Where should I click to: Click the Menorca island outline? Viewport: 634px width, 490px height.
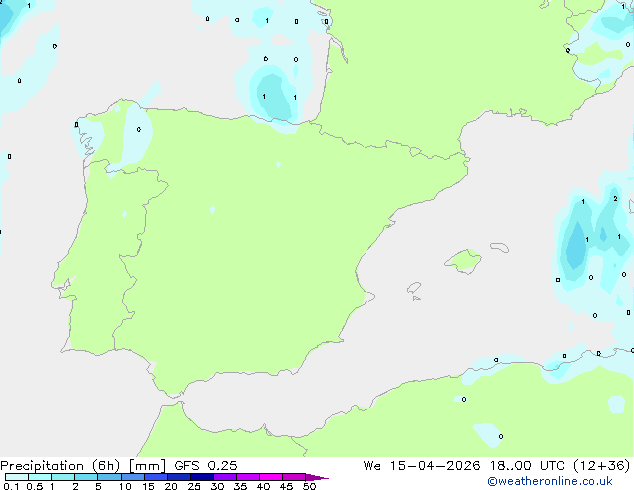[499, 247]
